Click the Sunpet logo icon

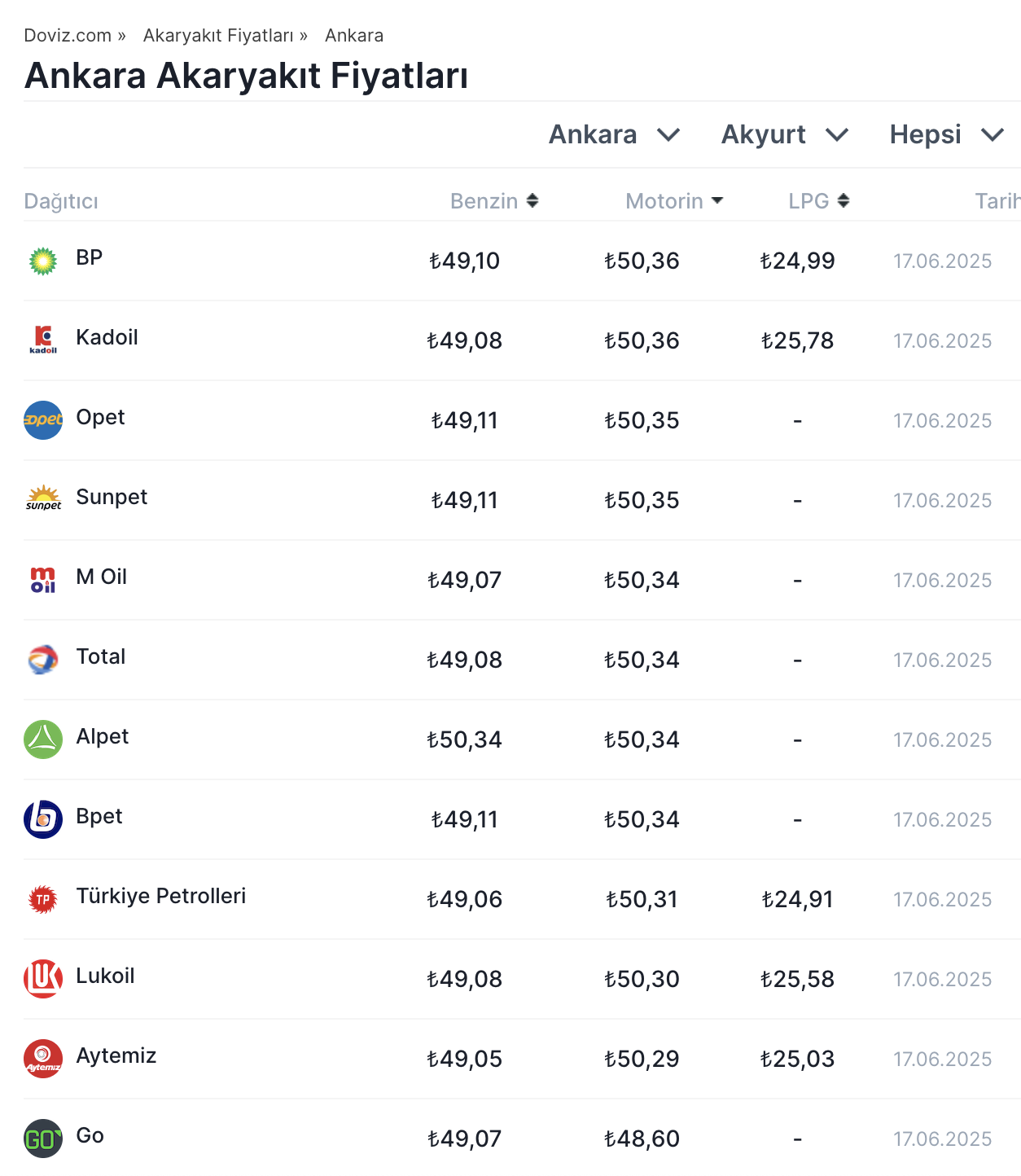point(43,498)
